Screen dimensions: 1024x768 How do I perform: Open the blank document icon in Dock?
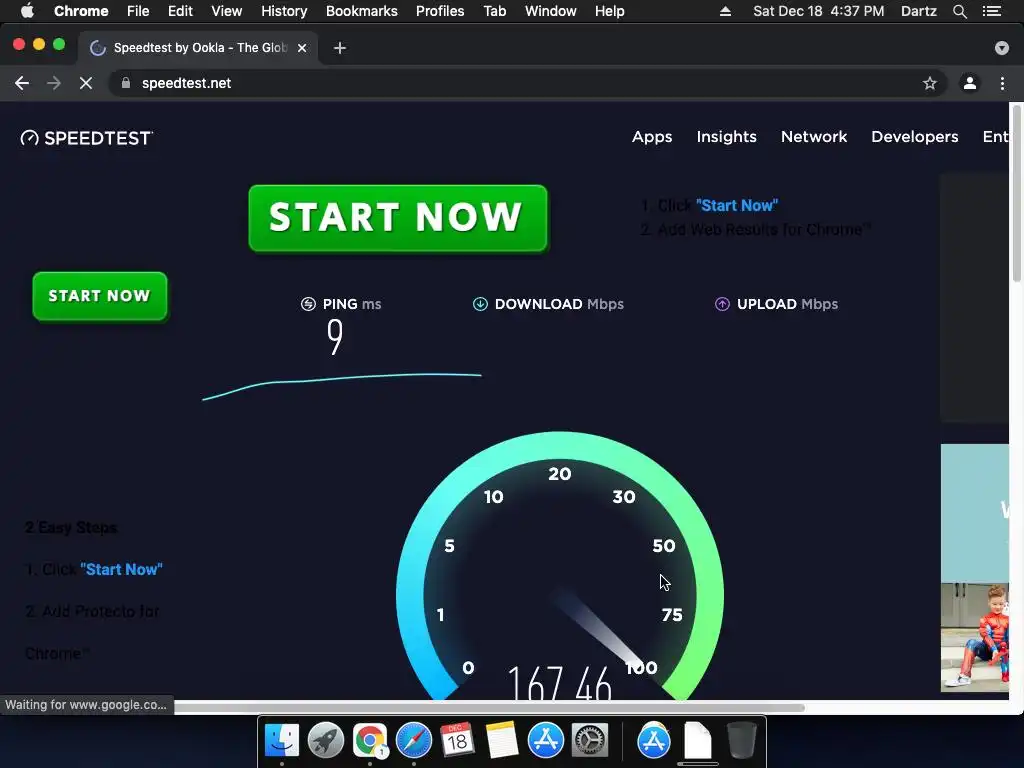coord(697,741)
